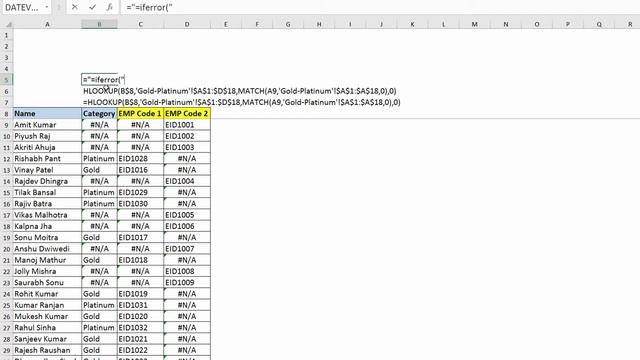Select the cell 'Tilak Bansal'
Viewport: 640px width, 360px height.
coord(47,192)
